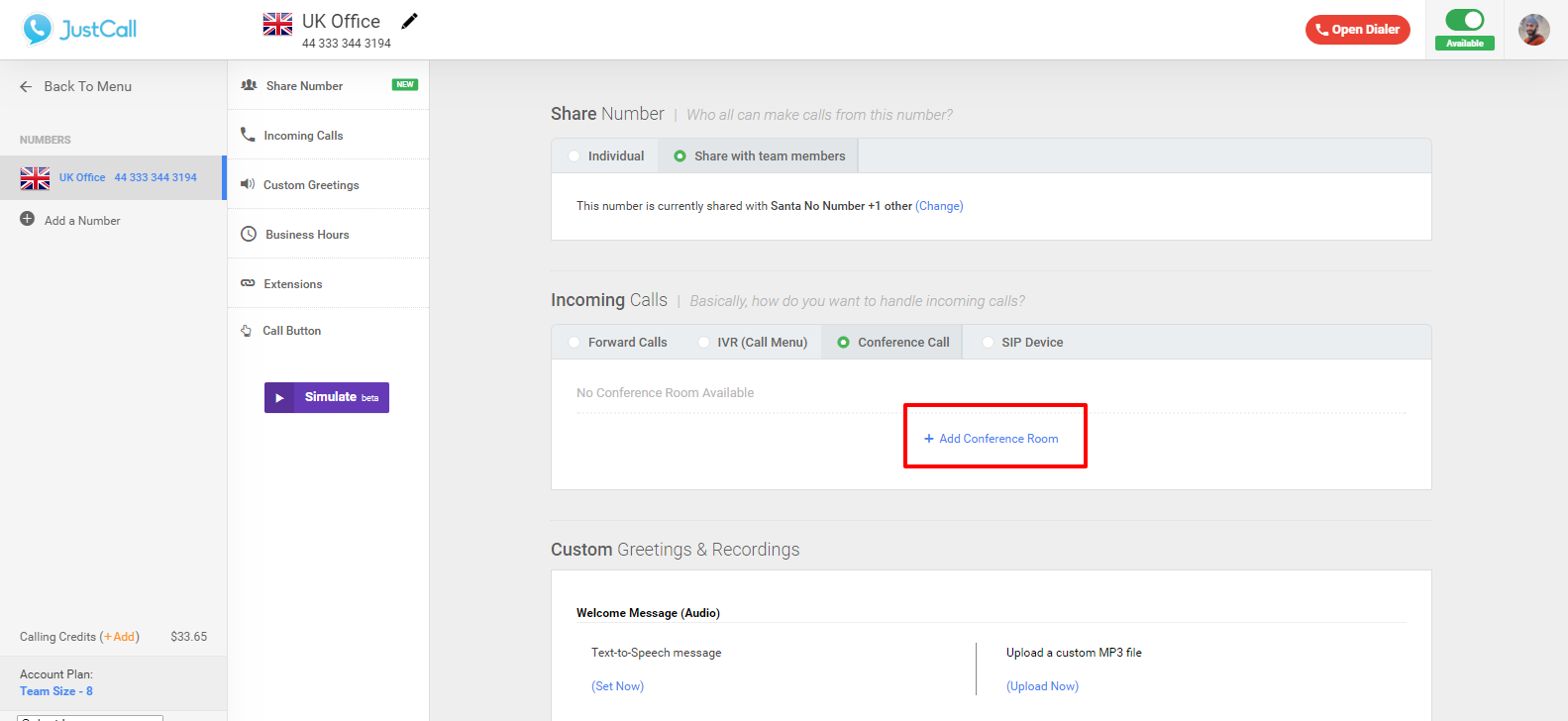Start the Simulate beta button
Viewport: 1568px width, 721px height.
pyautogui.click(x=327, y=397)
